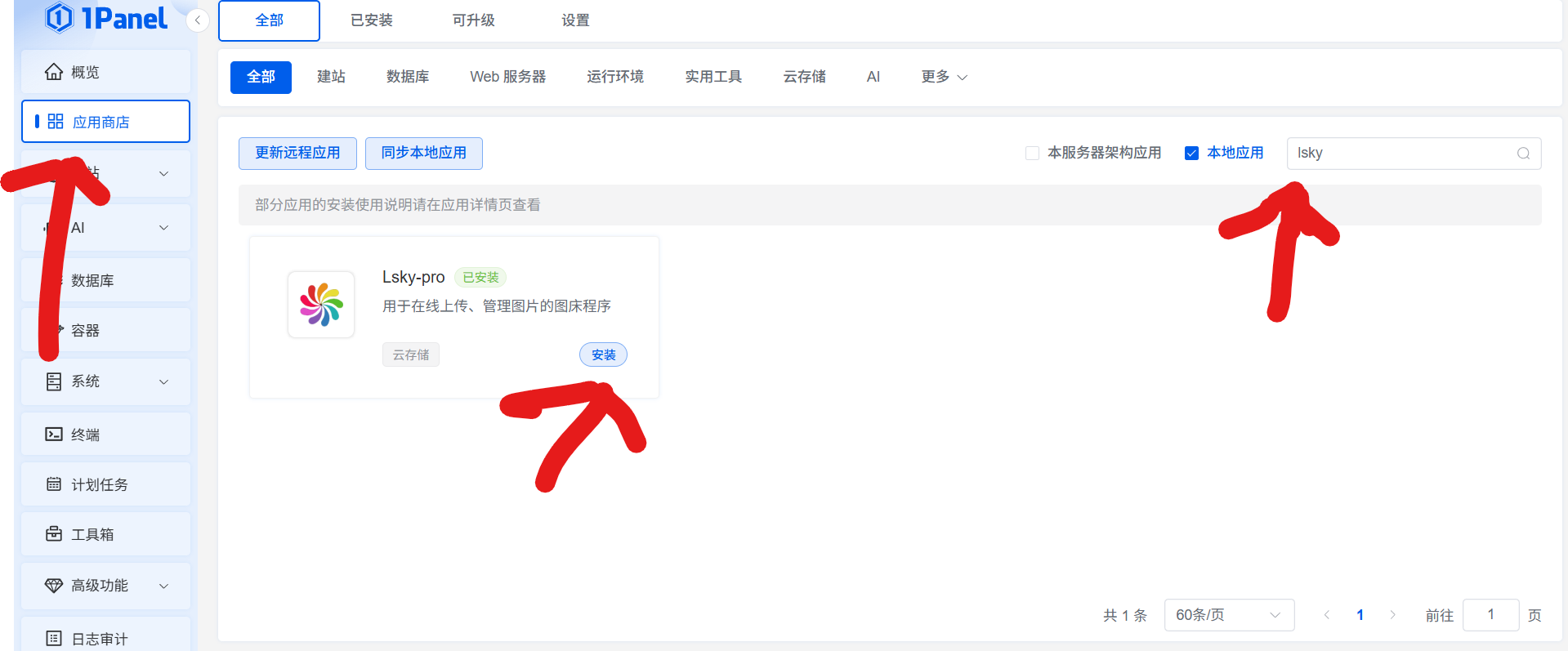
Task: Click the 高级功能 diamond icon
Action: click(54, 586)
